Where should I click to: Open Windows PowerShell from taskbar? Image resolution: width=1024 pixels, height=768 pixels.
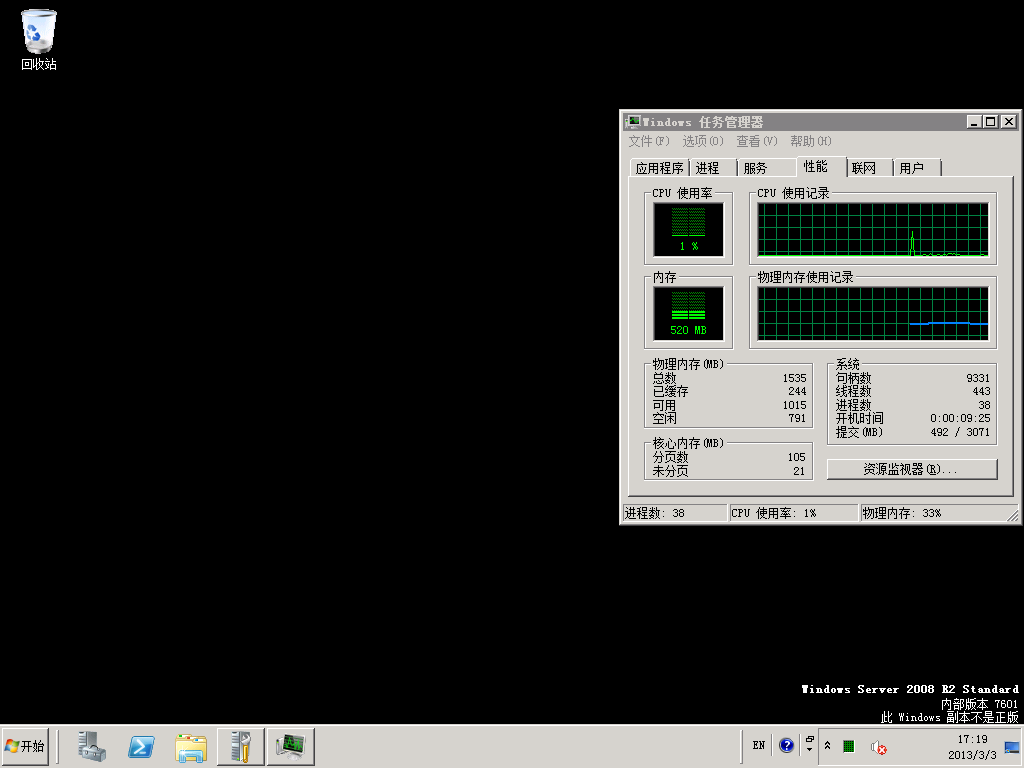click(x=141, y=746)
